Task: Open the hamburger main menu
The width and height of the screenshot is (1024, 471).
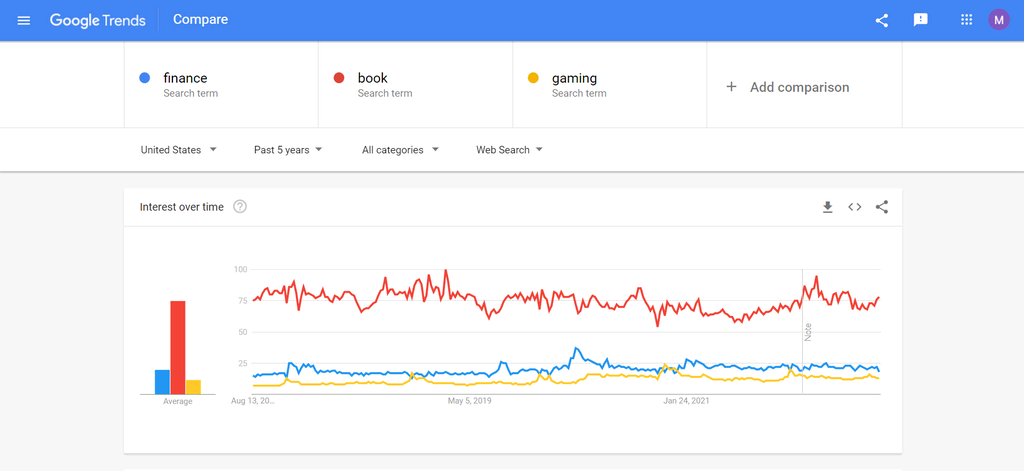Action: (24, 20)
